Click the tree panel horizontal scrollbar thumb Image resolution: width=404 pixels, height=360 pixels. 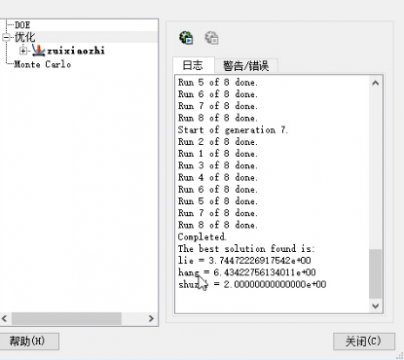pos(67,318)
